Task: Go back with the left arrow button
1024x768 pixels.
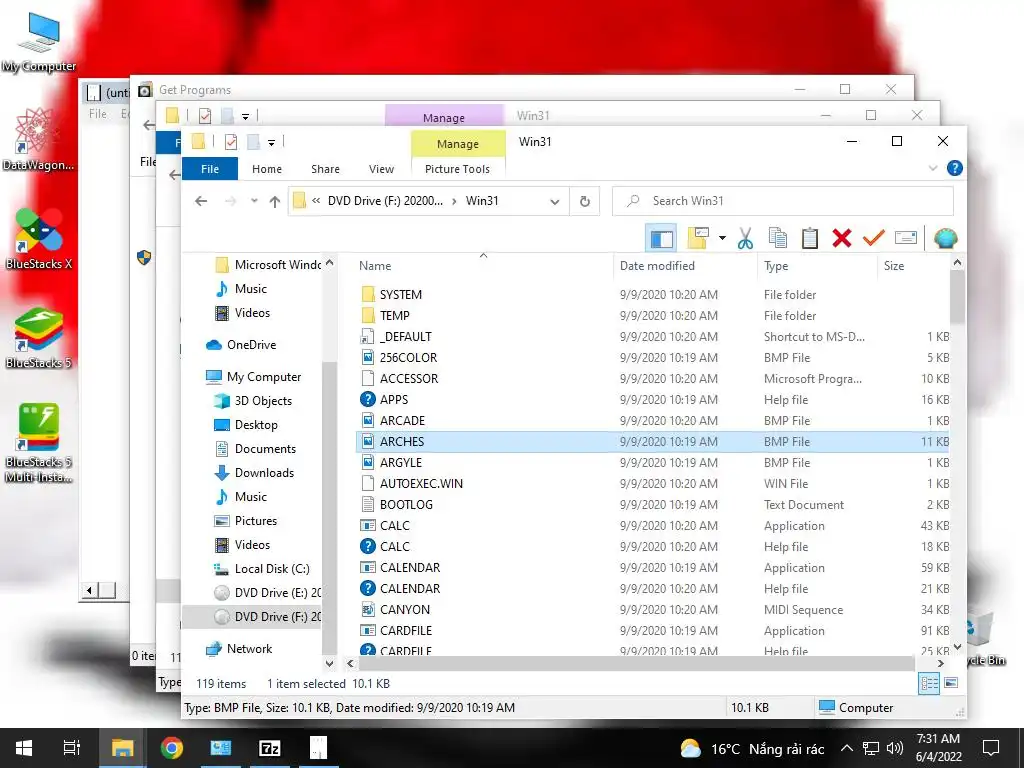Action: [201, 201]
